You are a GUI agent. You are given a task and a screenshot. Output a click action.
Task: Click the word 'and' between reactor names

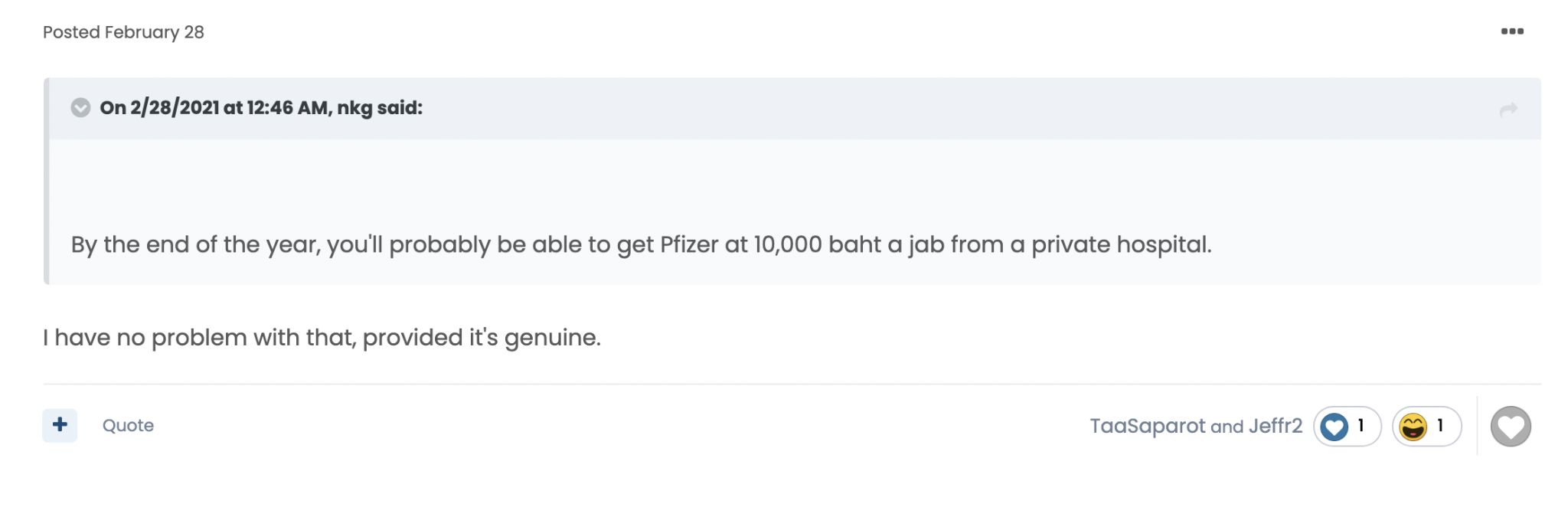pos(1227,427)
